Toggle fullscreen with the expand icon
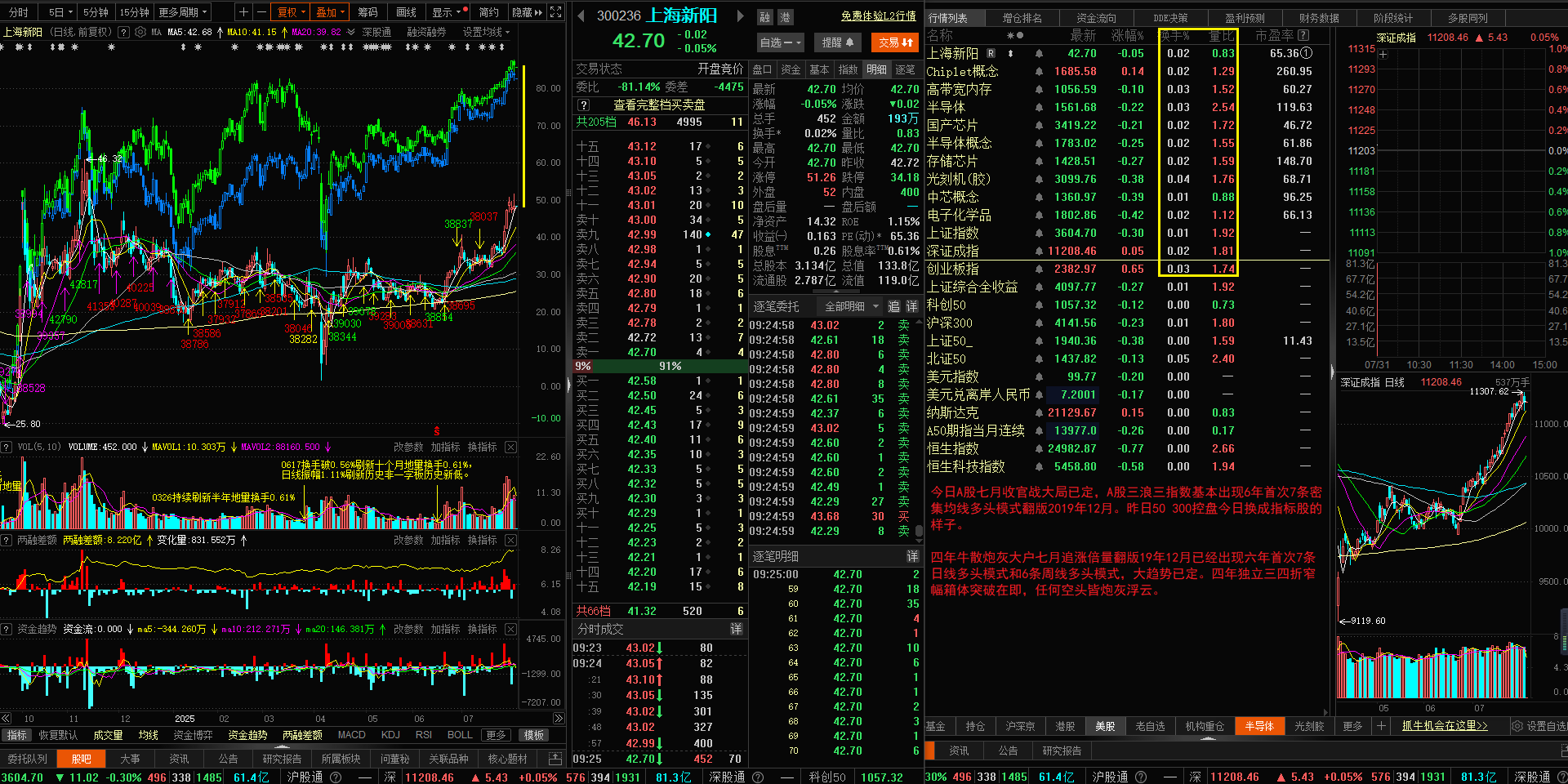The image size is (1568, 784). [x=556, y=11]
